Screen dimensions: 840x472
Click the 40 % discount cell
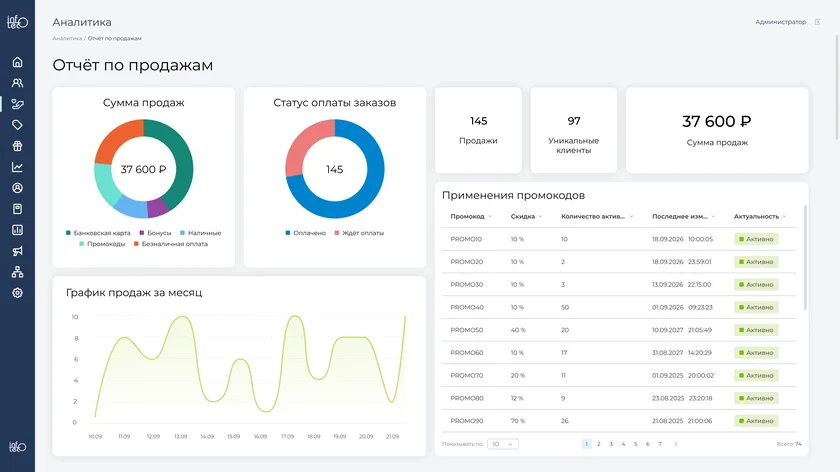518,330
